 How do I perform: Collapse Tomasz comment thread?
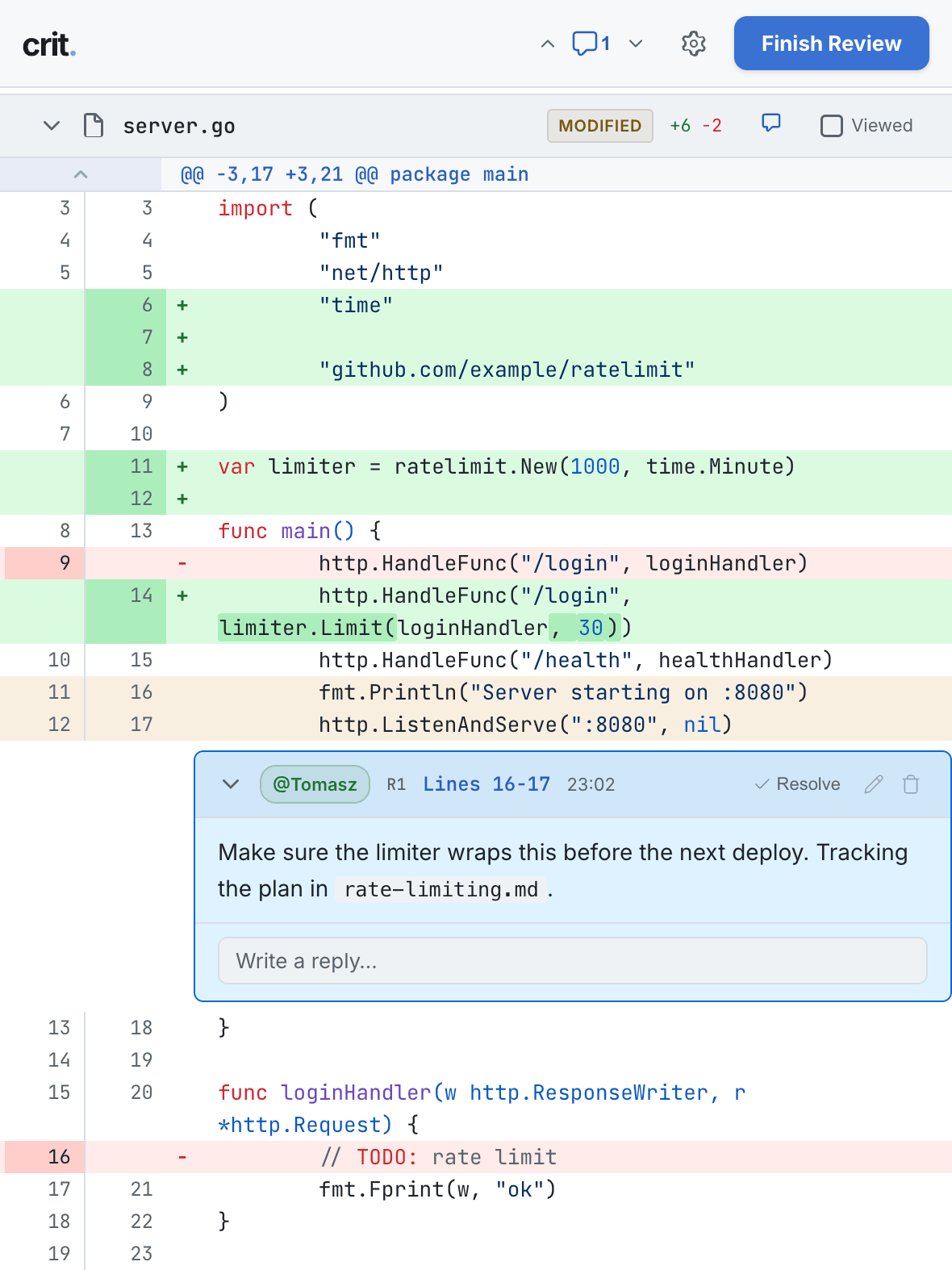pyautogui.click(x=231, y=784)
